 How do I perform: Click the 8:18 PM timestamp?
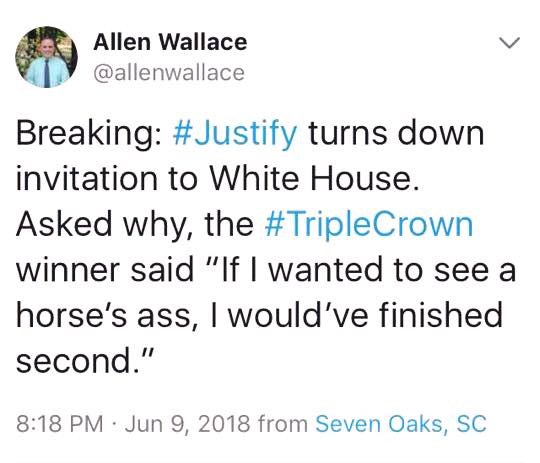click(60, 423)
